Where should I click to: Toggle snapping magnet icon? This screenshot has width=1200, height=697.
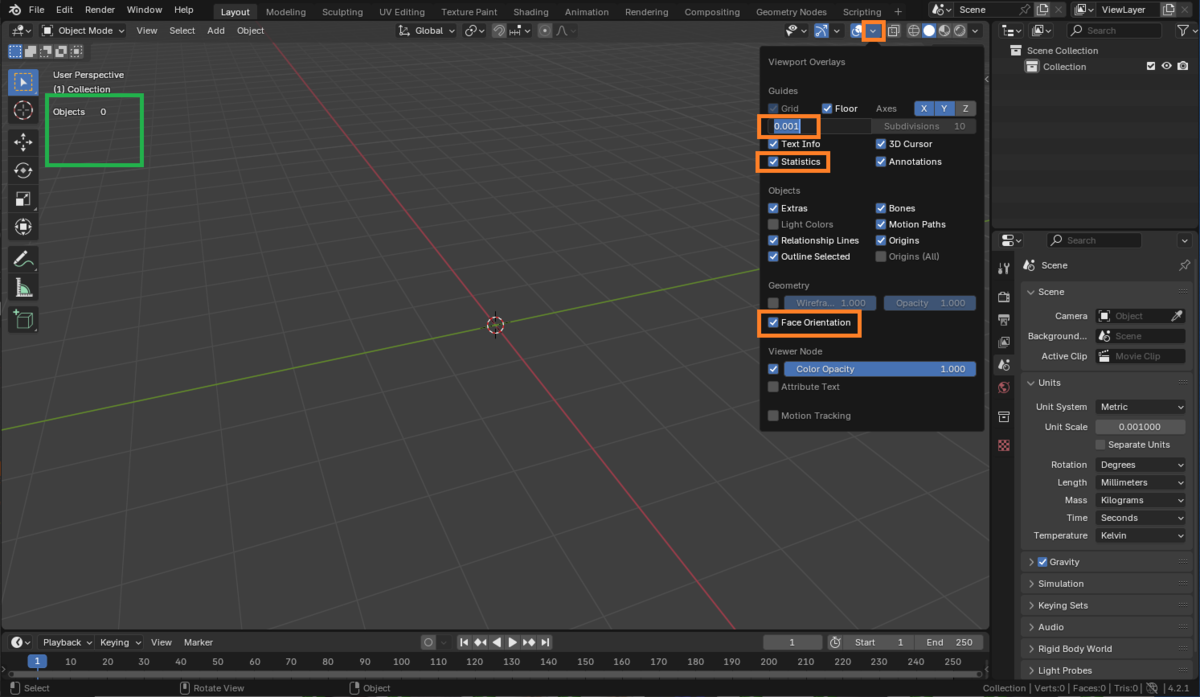499,31
